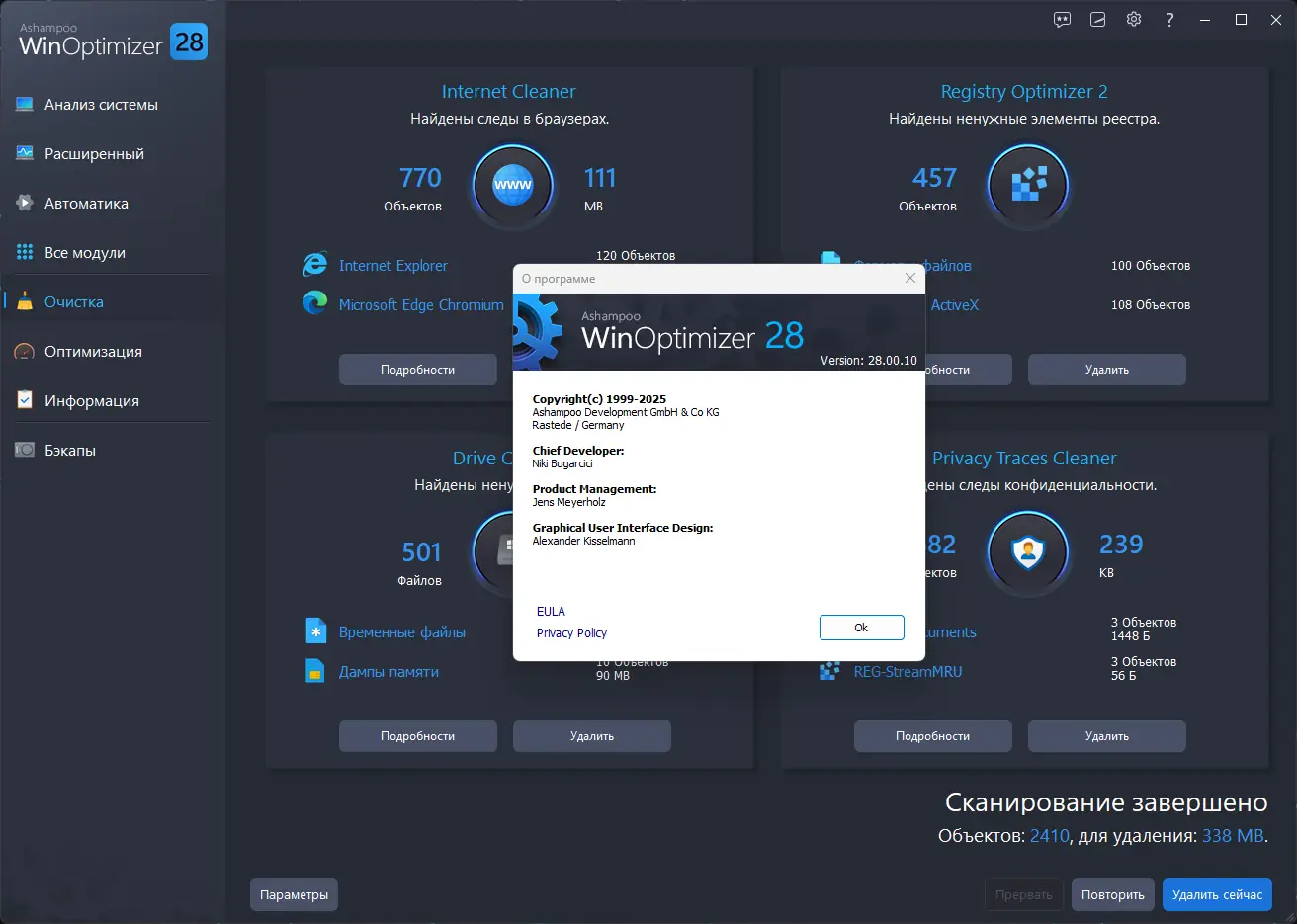This screenshot has width=1297, height=924.
Task: Select the Microsoft Edge Chromium entry text
Action: [421, 305]
